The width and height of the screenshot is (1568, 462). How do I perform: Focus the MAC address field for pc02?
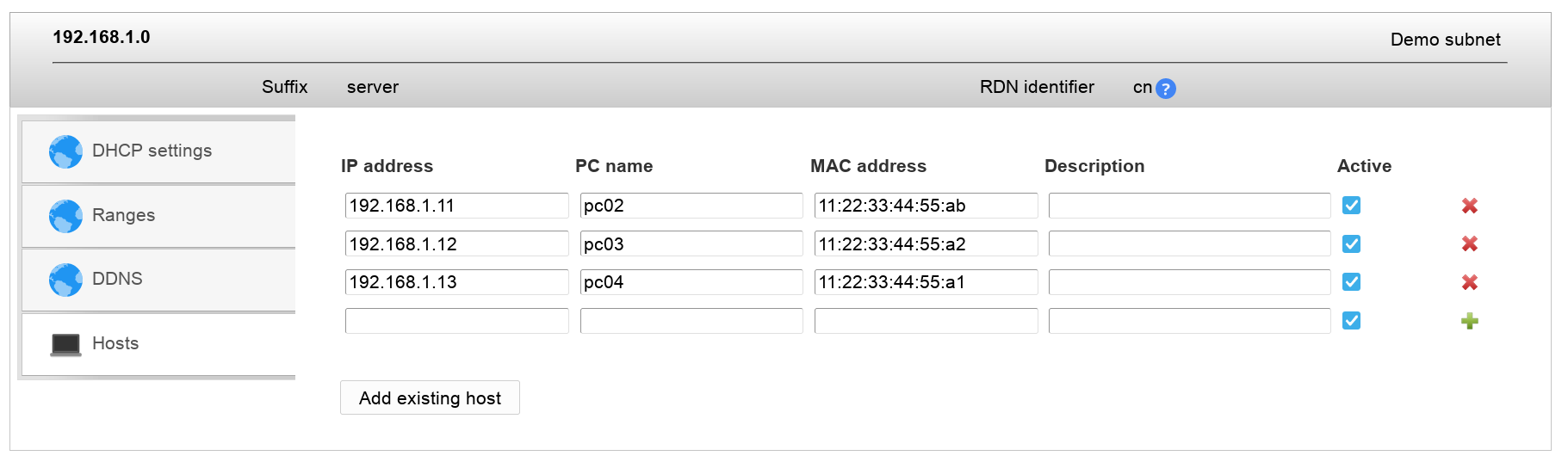click(x=926, y=206)
